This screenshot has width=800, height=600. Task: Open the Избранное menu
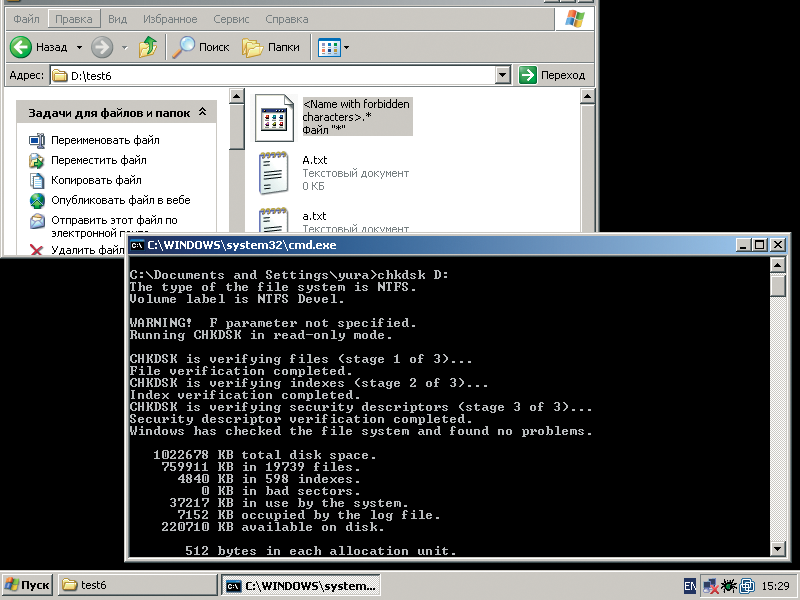coord(170,19)
